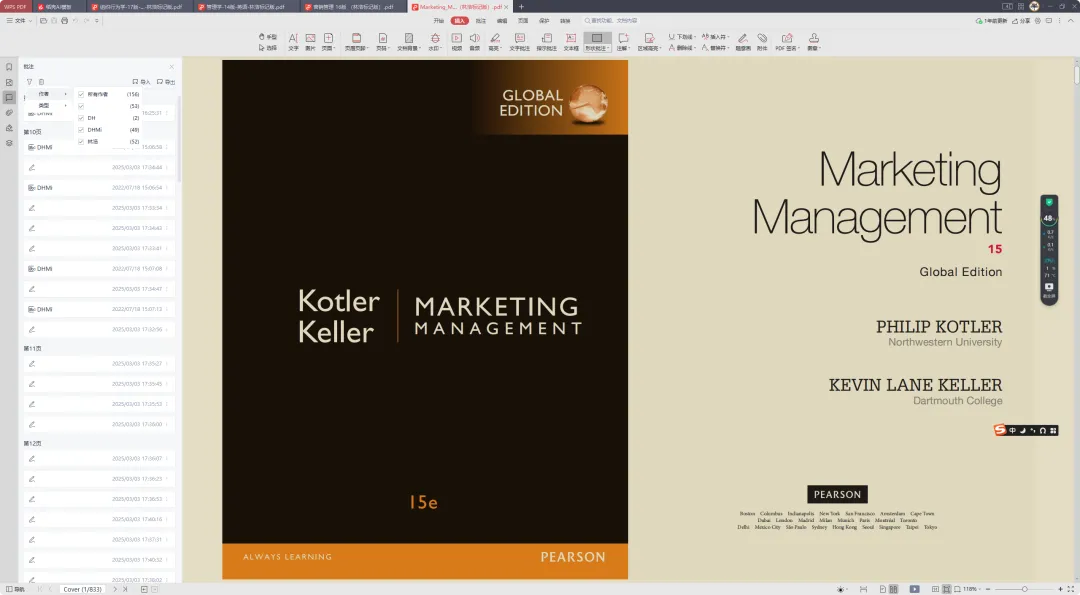Click the page number field Cover (1/833)

click(83, 589)
